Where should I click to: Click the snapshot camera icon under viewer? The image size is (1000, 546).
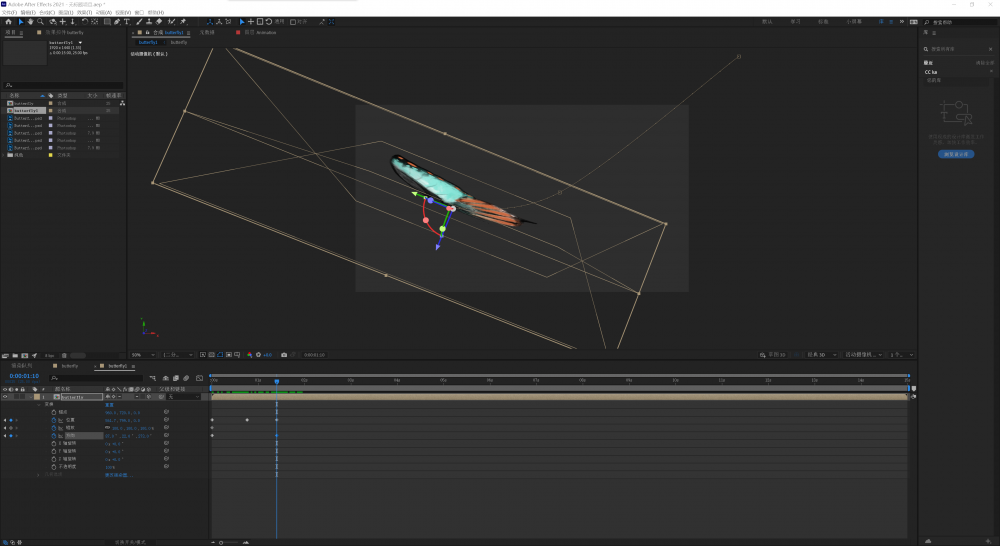click(284, 355)
